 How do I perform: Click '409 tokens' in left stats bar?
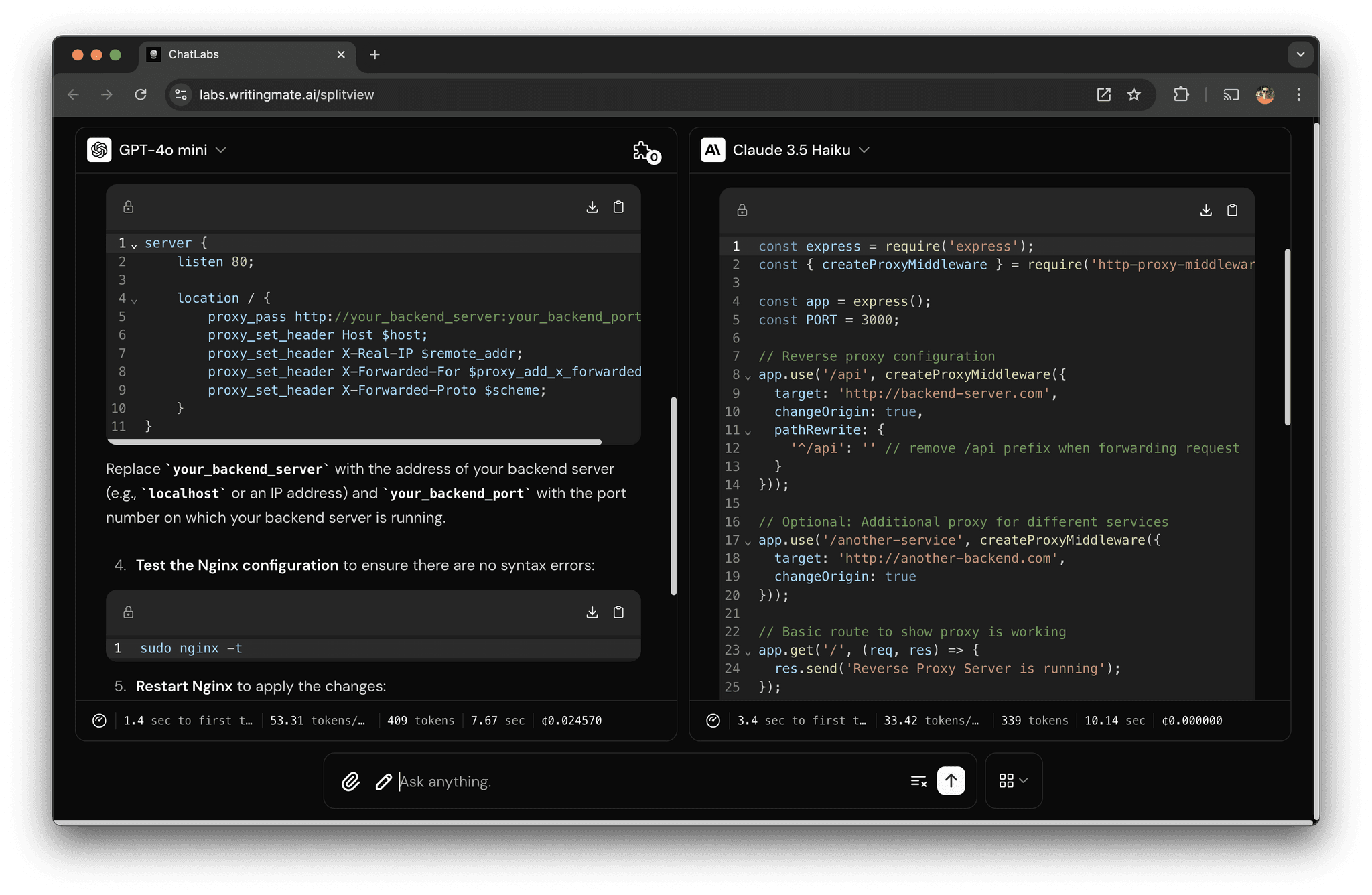421,721
